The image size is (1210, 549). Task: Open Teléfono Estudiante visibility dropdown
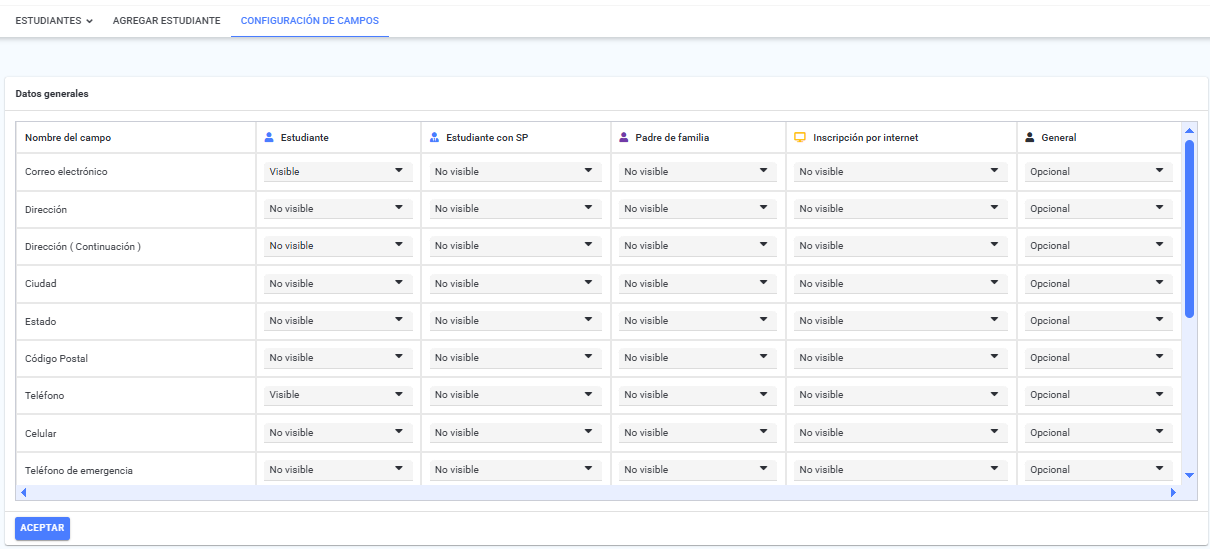click(x=338, y=395)
